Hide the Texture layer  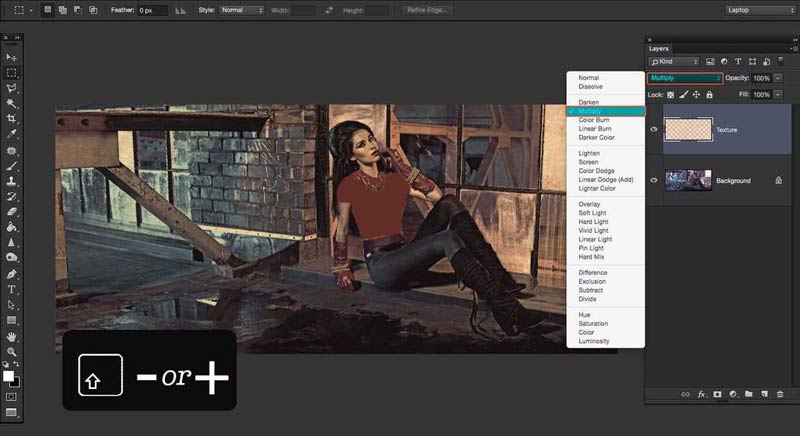pyautogui.click(x=654, y=128)
